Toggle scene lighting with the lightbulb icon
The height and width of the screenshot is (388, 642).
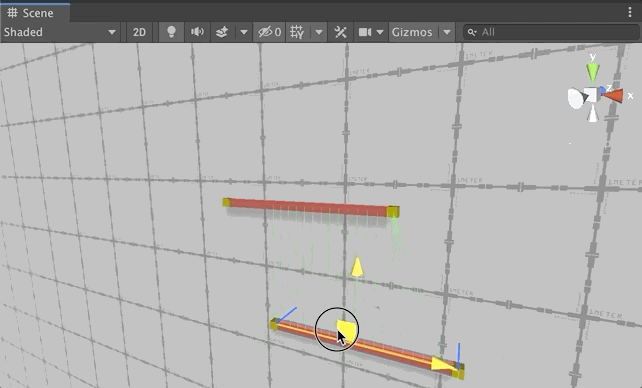pyautogui.click(x=171, y=32)
